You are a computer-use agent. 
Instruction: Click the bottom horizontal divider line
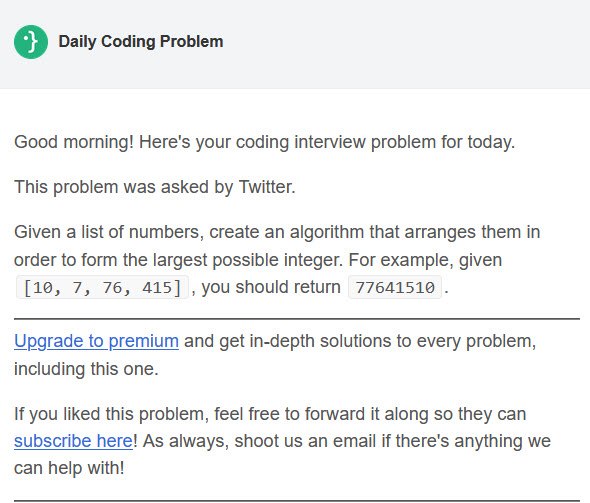[297, 501]
